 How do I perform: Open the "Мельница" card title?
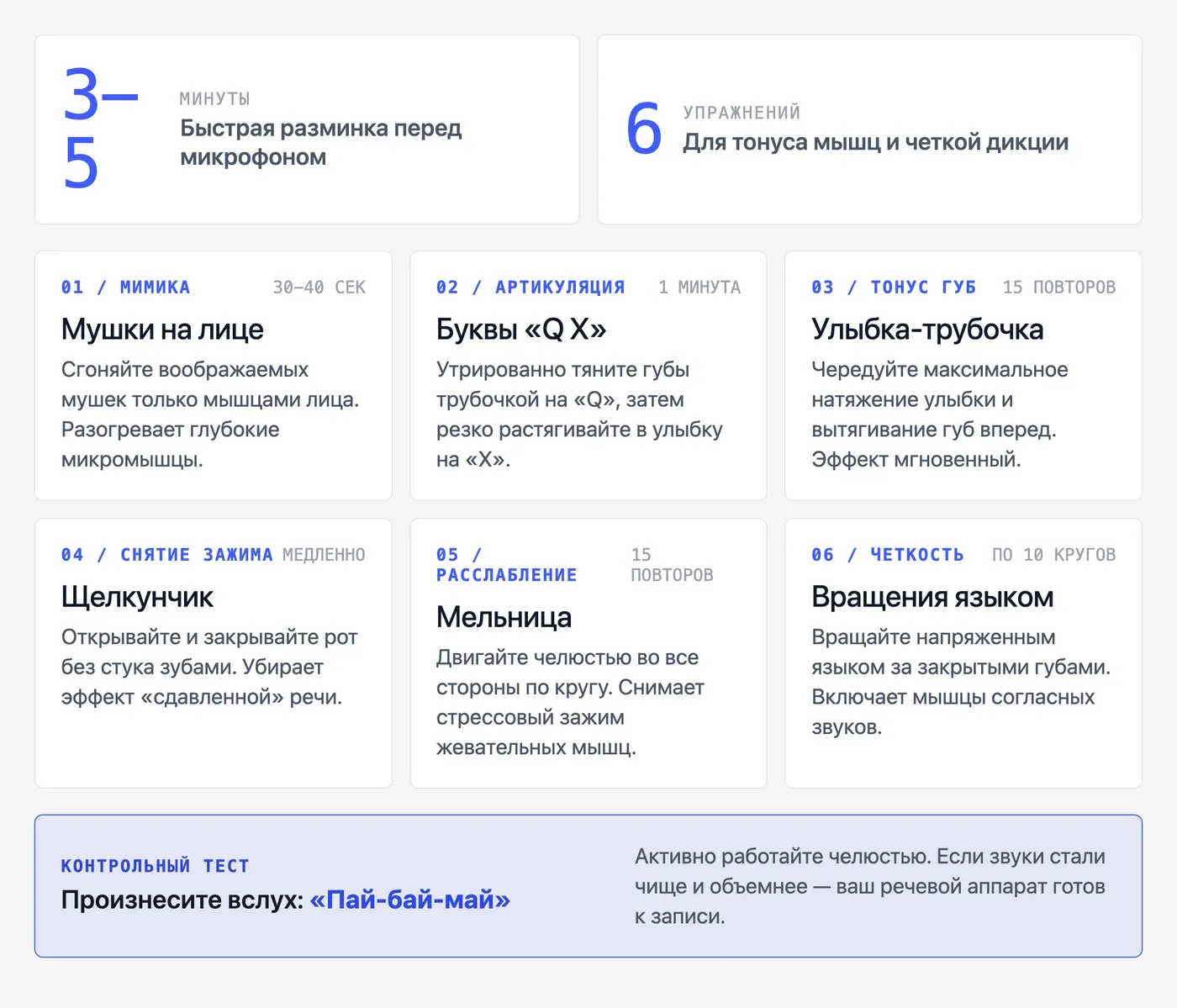click(504, 616)
